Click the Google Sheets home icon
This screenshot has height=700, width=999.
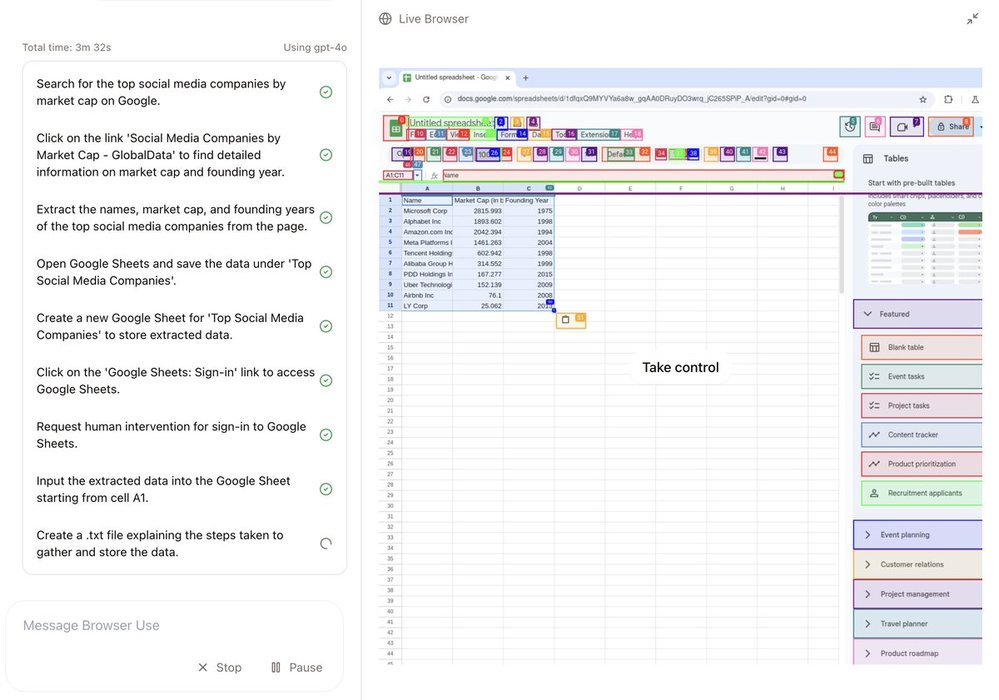(396, 128)
